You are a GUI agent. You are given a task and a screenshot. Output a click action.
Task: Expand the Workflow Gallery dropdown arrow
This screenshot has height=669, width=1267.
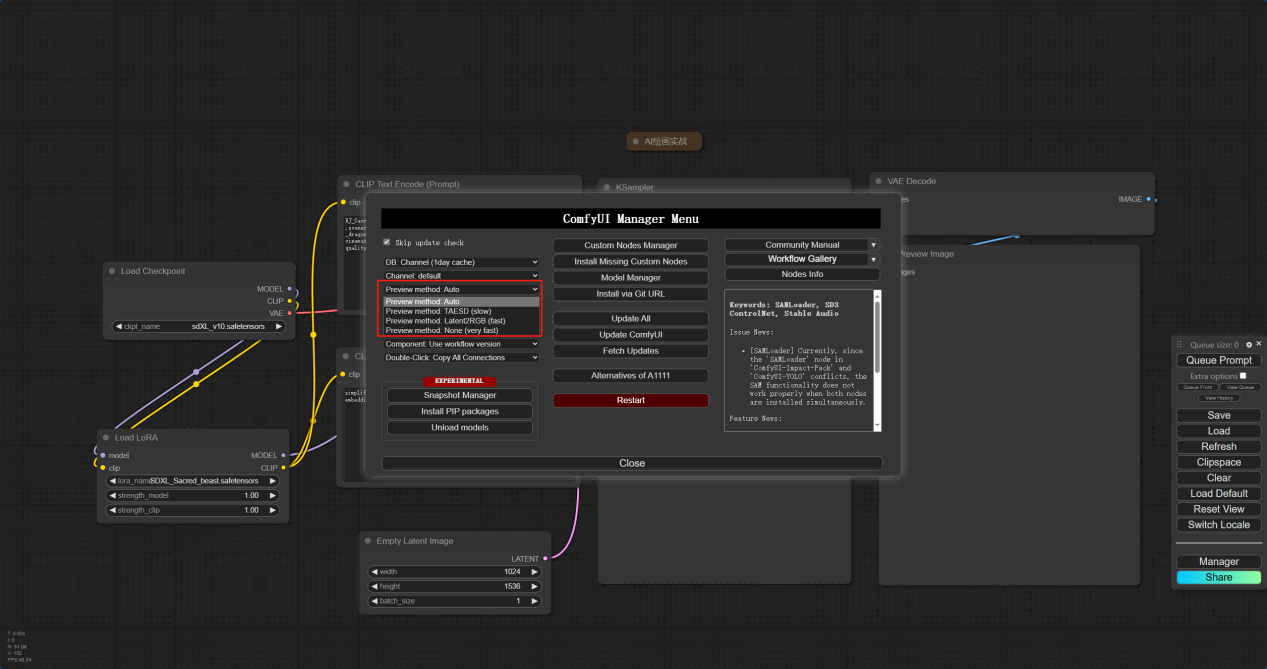(x=874, y=260)
